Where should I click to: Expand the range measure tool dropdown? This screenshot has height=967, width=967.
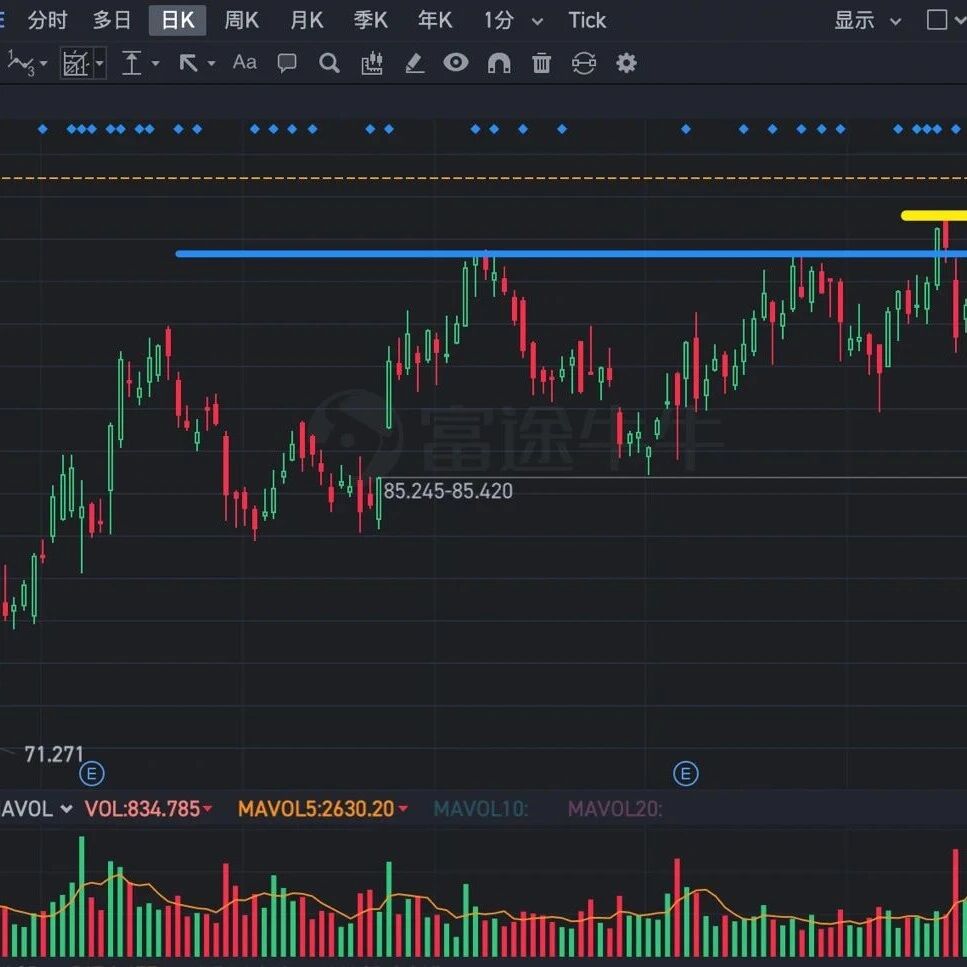[155, 63]
